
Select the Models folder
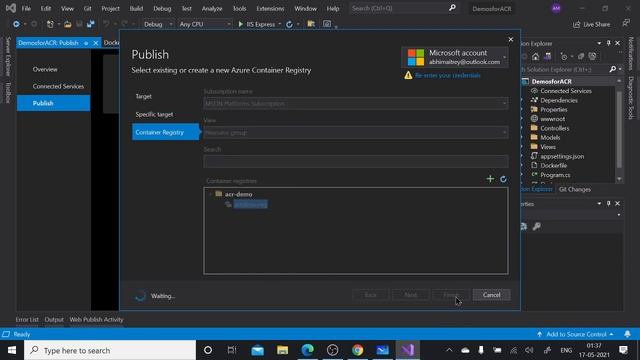(550, 138)
